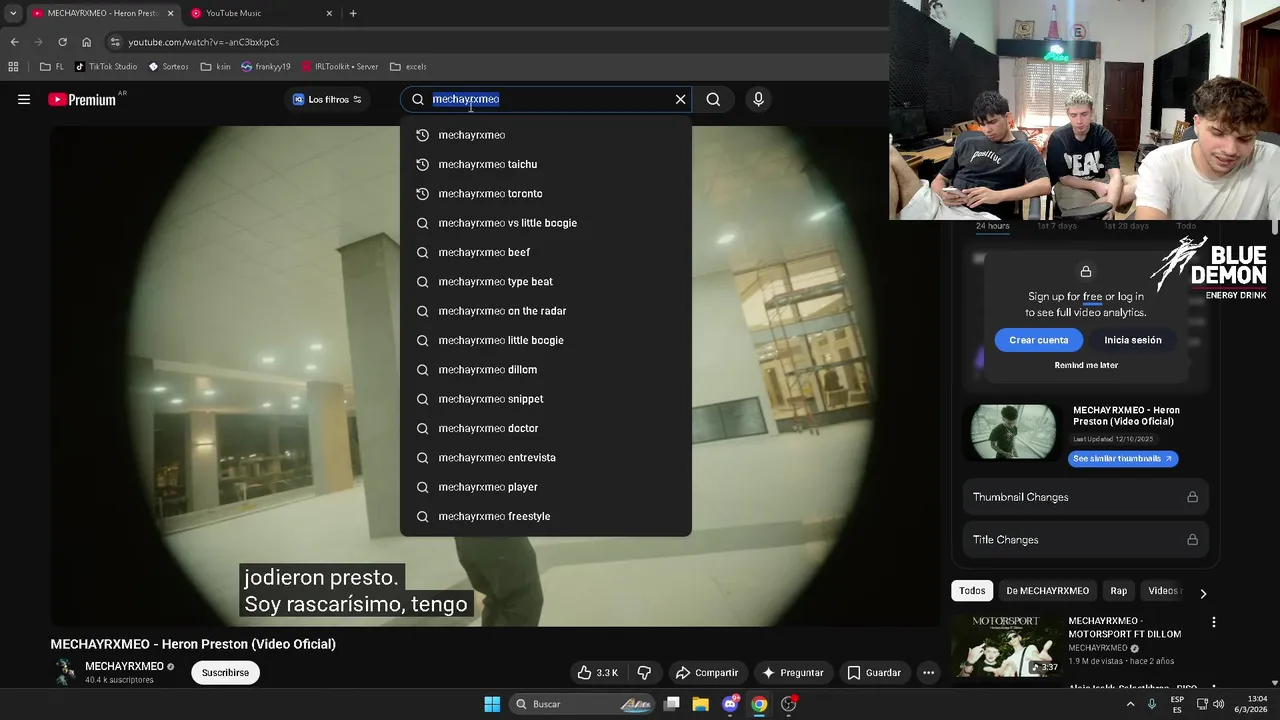Open the Los filtros filter button

point(327,99)
